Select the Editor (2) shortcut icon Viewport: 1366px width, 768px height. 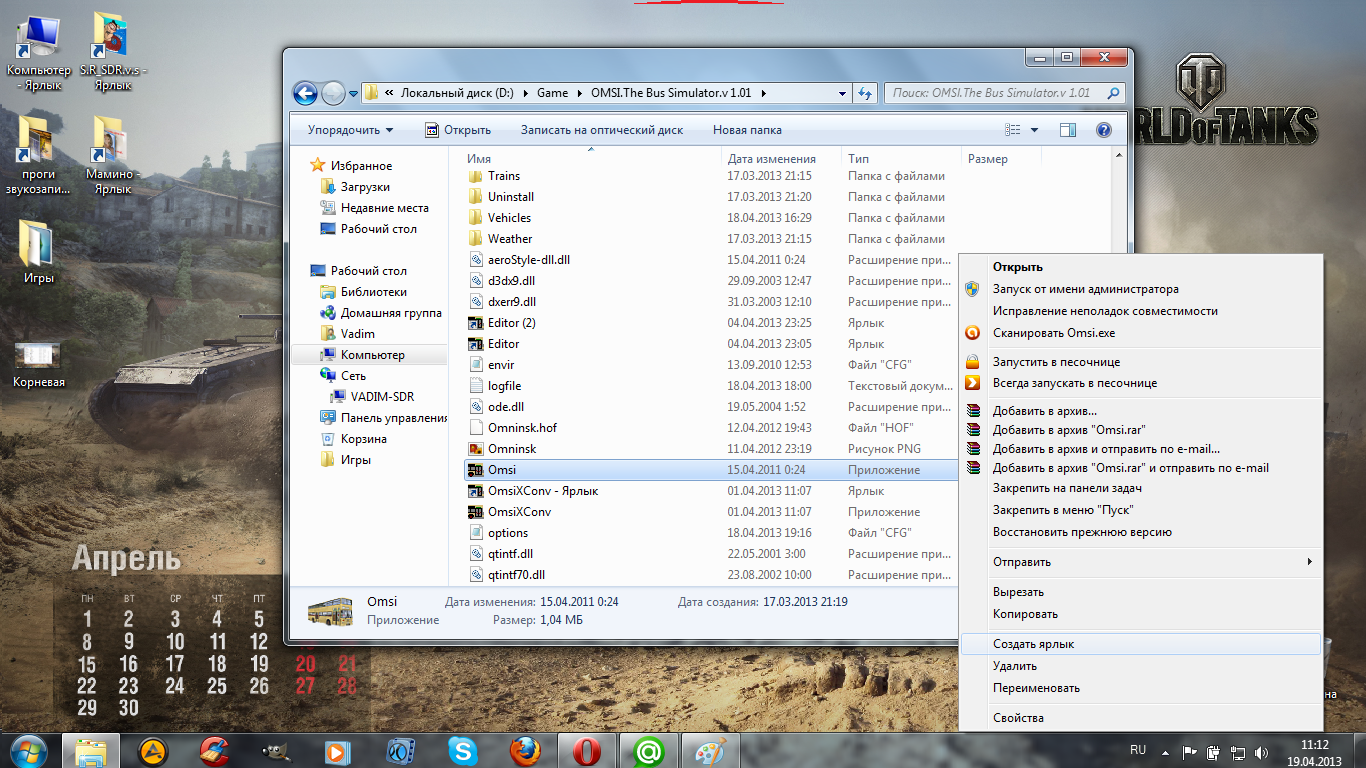(476, 323)
